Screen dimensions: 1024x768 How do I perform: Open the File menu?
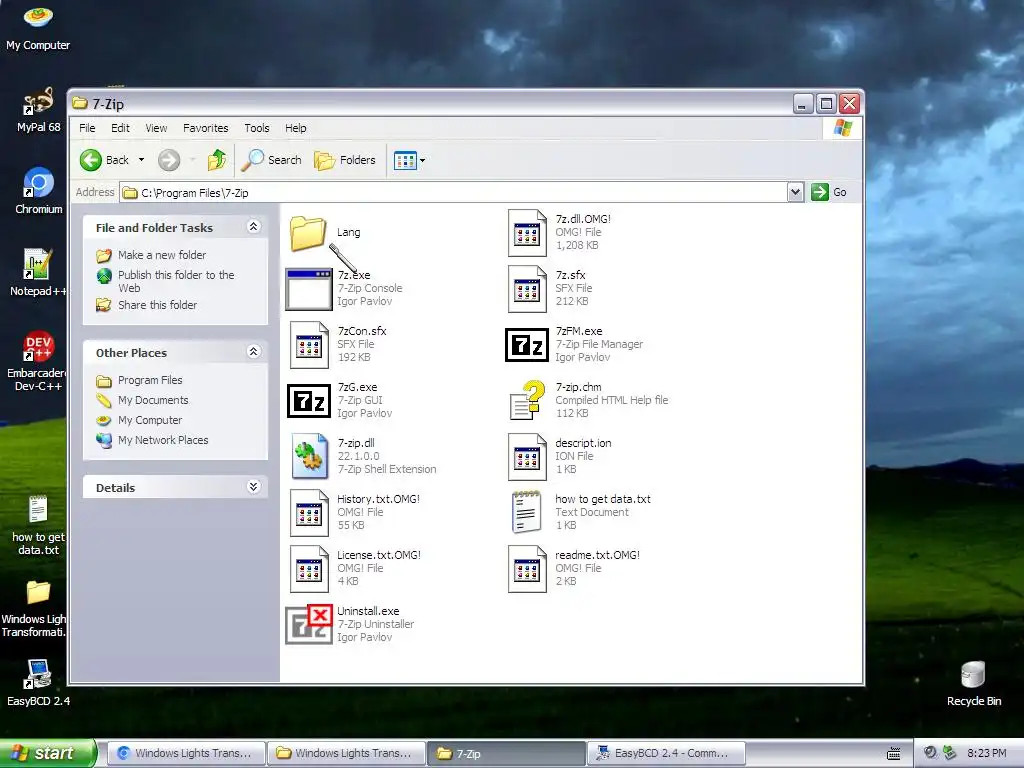click(87, 128)
